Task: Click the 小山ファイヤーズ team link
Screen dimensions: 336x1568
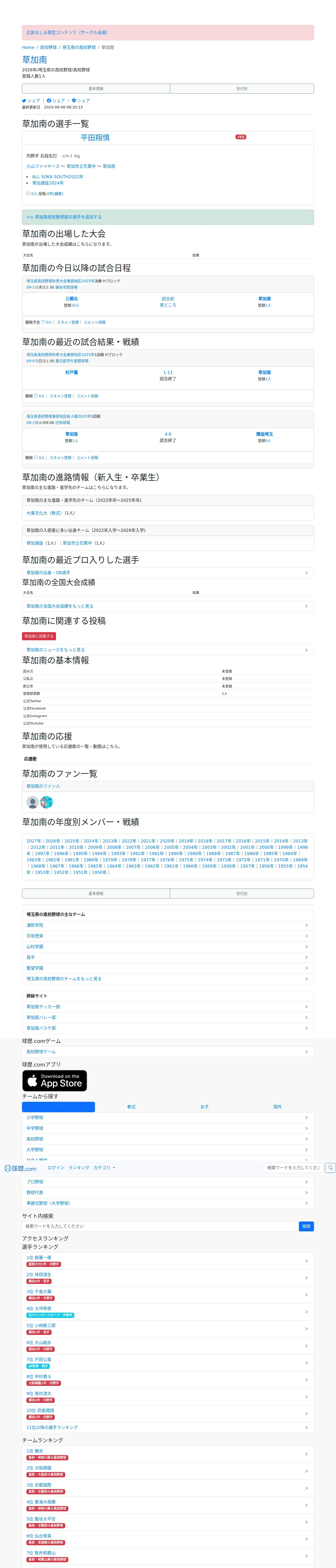Action: 43,166
